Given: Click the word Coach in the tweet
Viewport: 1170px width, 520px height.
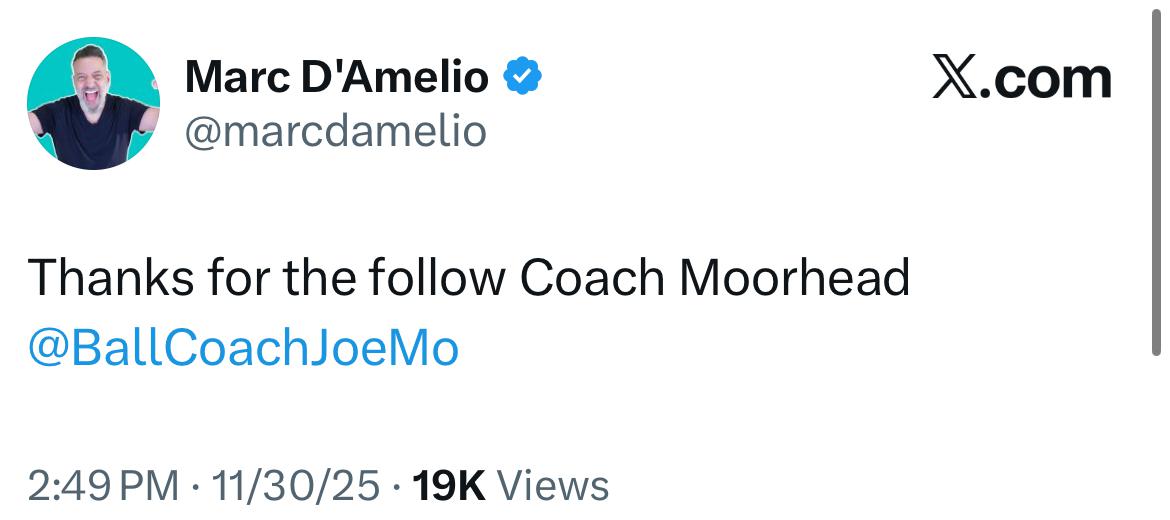Looking at the screenshot, I should pyautogui.click(x=592, y=278).
